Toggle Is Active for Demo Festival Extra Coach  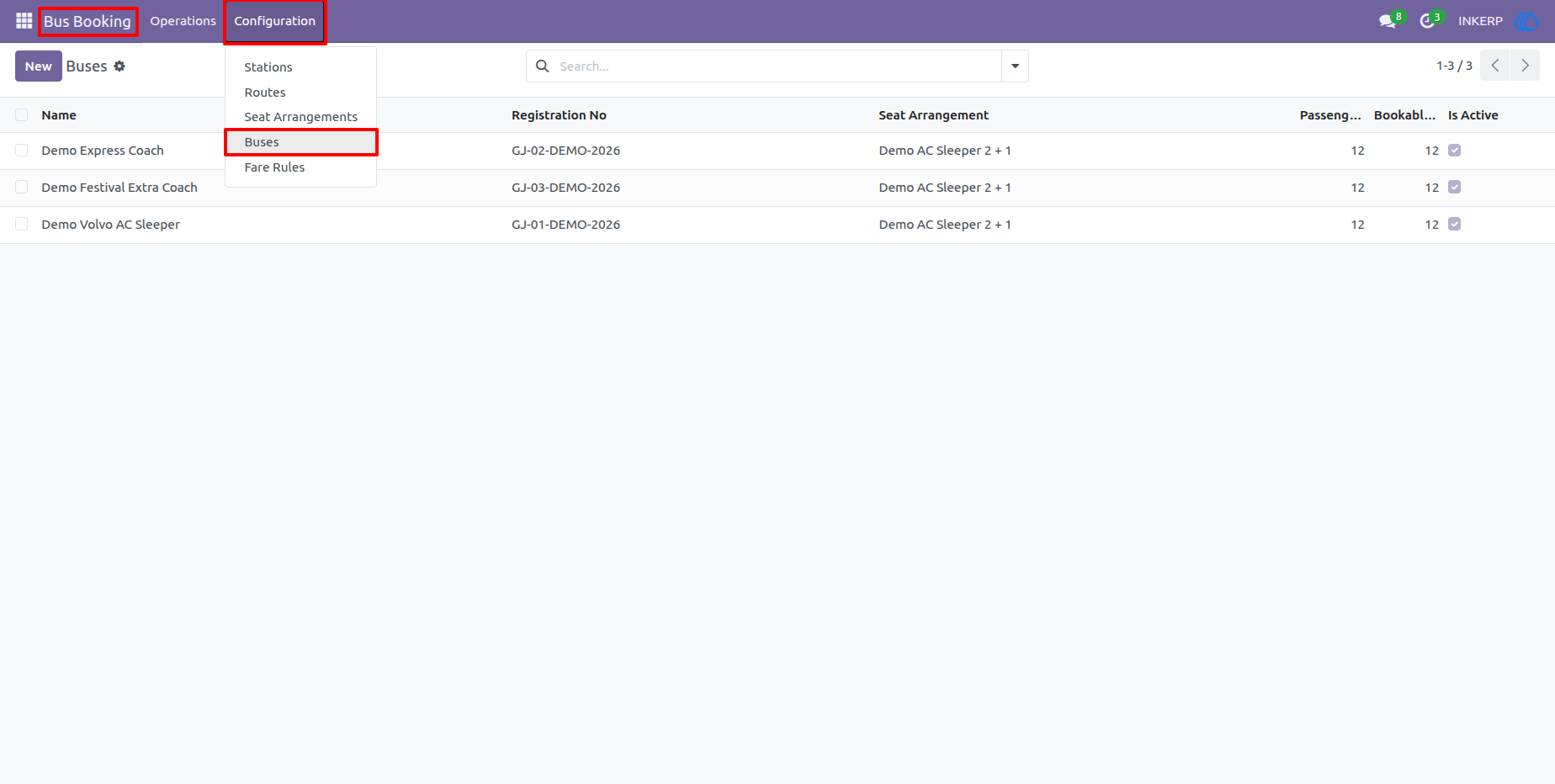point(1454,188)
